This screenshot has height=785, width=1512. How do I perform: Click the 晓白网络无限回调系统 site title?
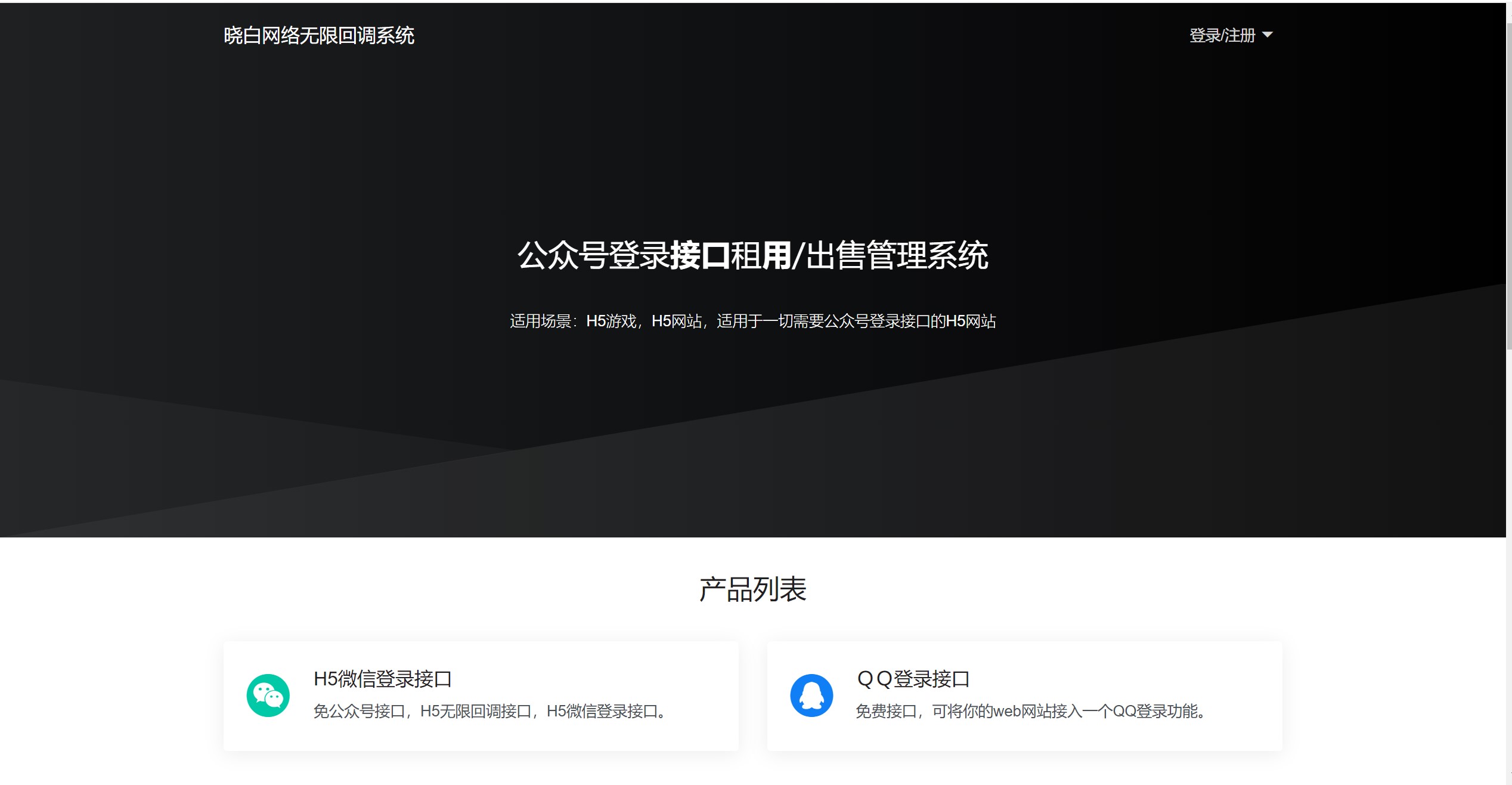point(319,35)
